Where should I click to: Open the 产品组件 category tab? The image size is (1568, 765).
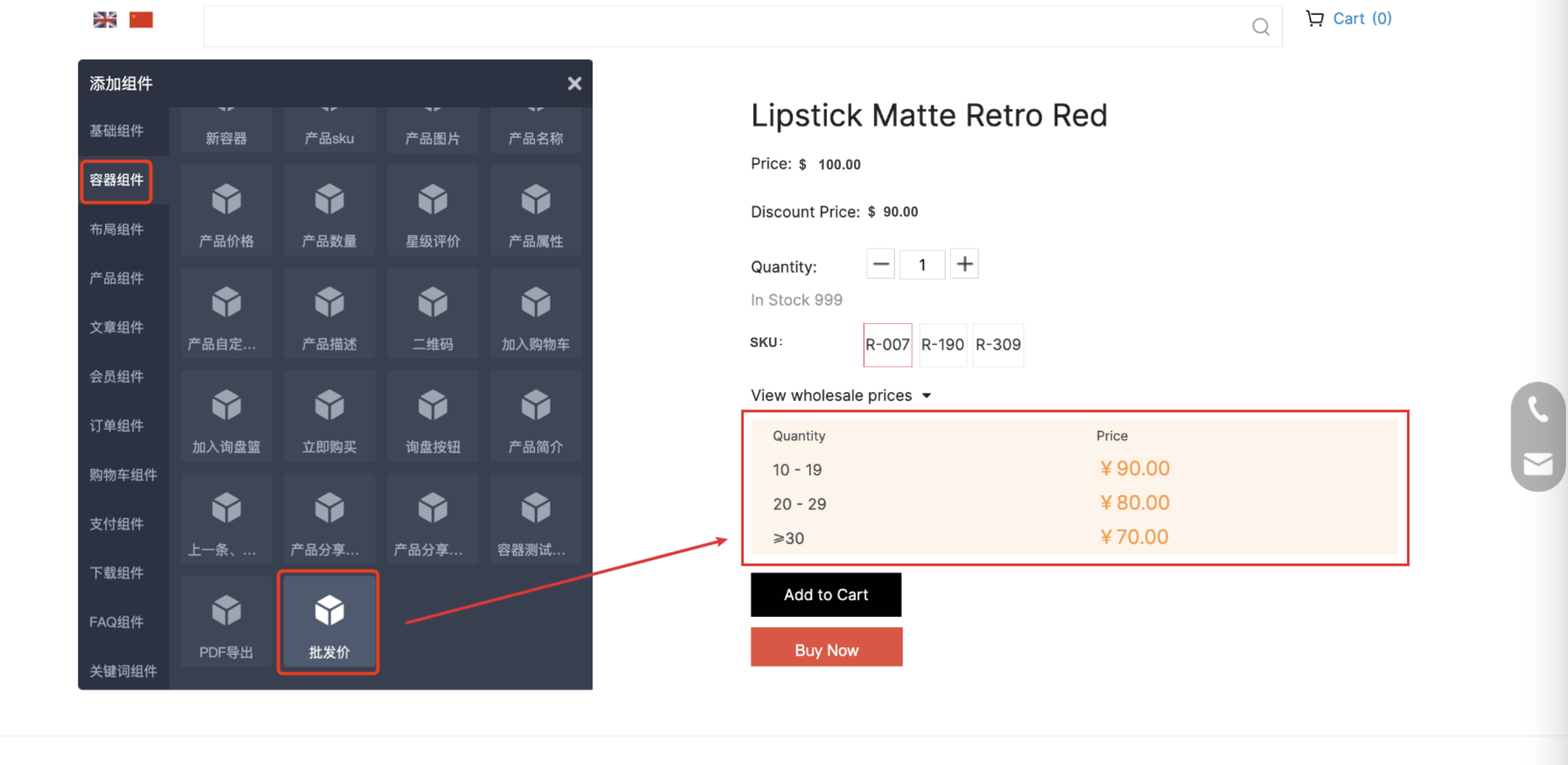coord(117,278)
